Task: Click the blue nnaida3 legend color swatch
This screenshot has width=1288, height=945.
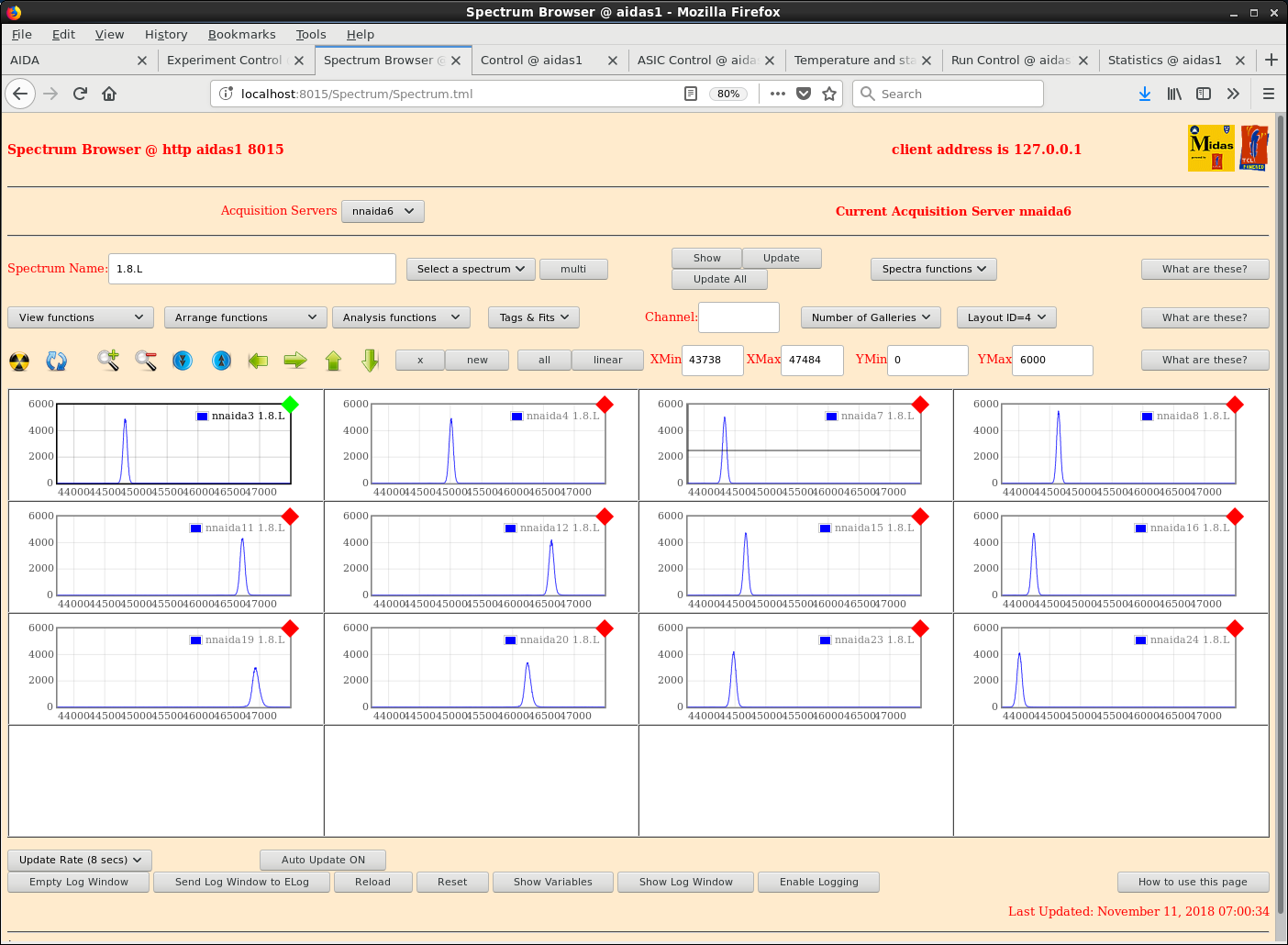Action: [x=203, y=417]
